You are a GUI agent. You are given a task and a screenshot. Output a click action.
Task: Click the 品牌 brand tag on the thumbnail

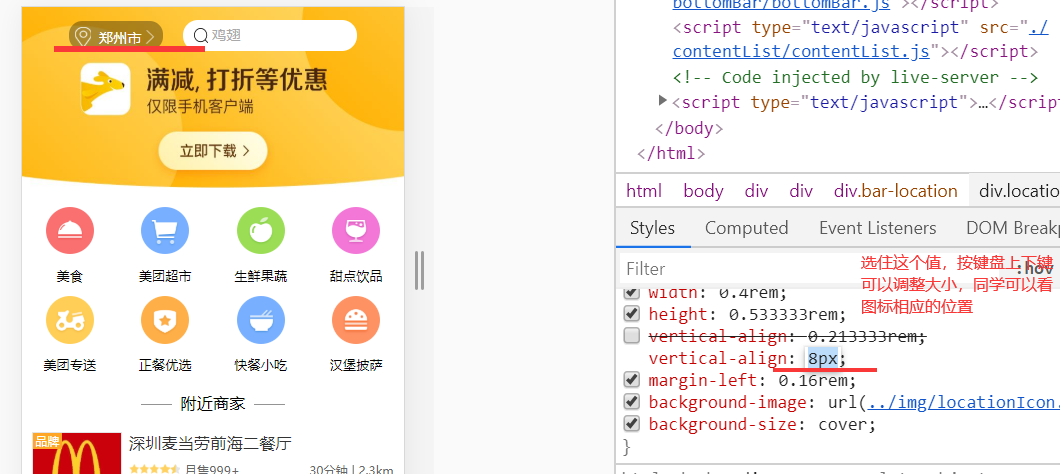(47, 441)
